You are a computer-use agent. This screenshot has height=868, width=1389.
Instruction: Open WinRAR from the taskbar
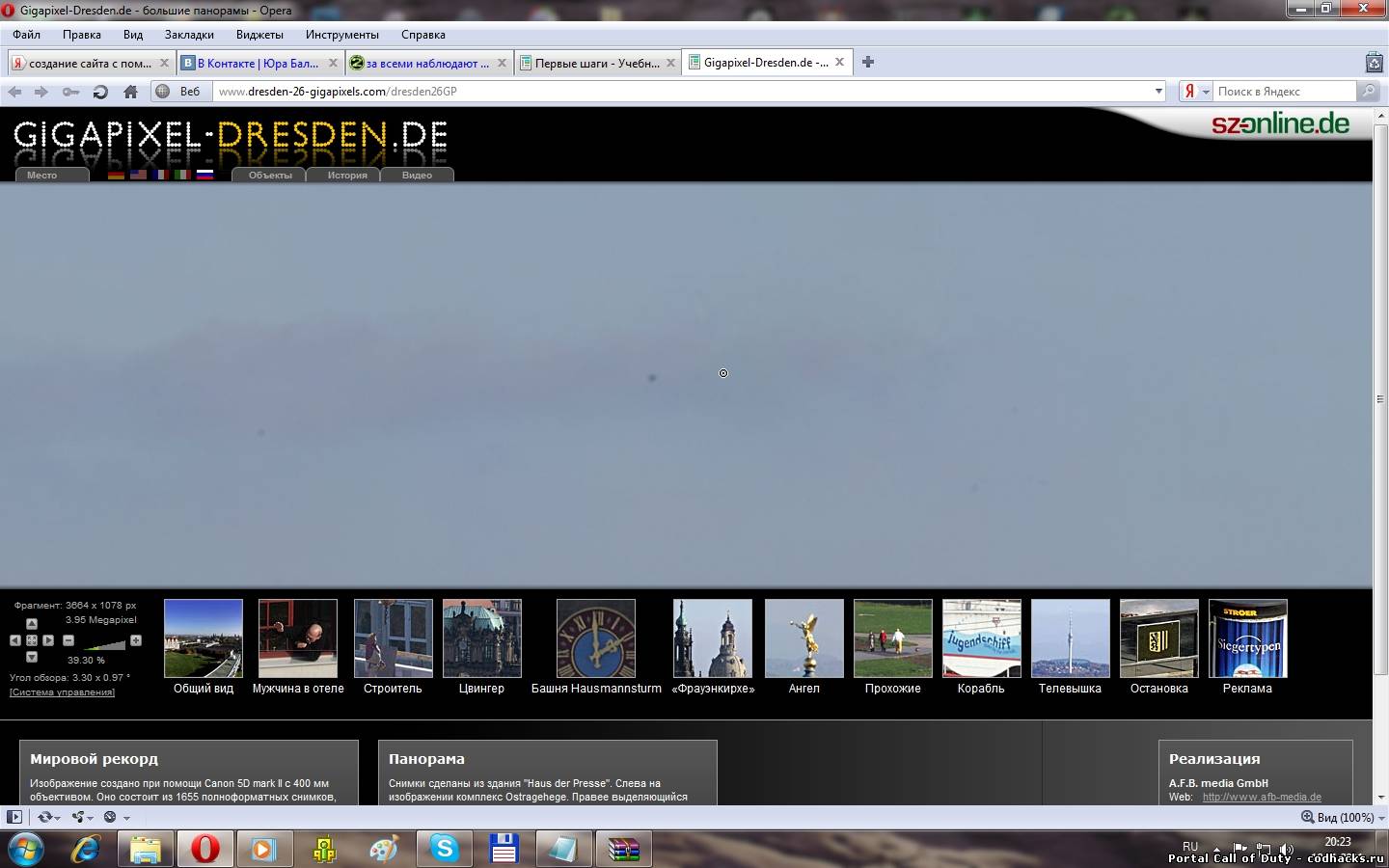(x=624, y=850)
